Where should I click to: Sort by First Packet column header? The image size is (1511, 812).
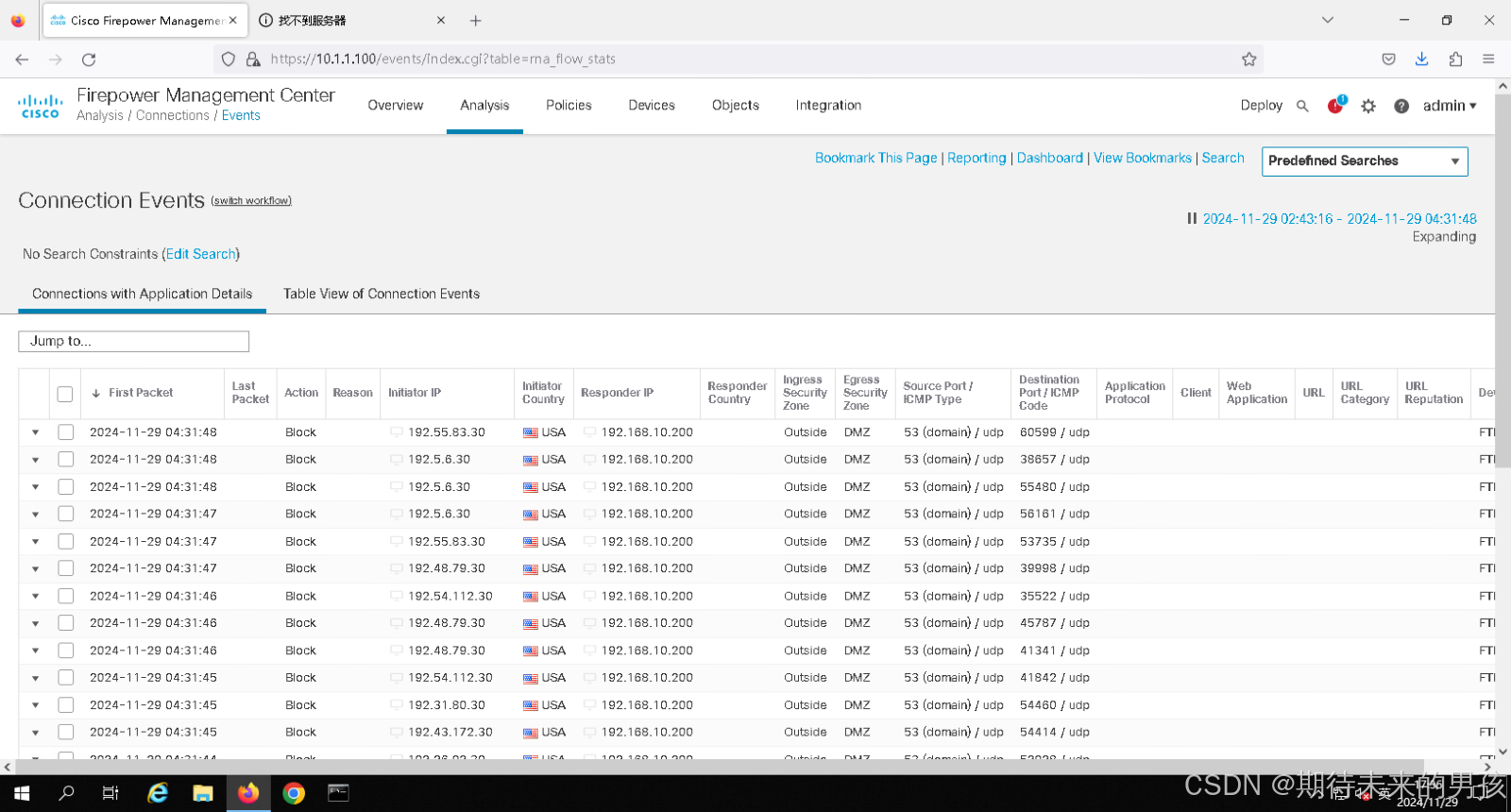tap(140, 393)
